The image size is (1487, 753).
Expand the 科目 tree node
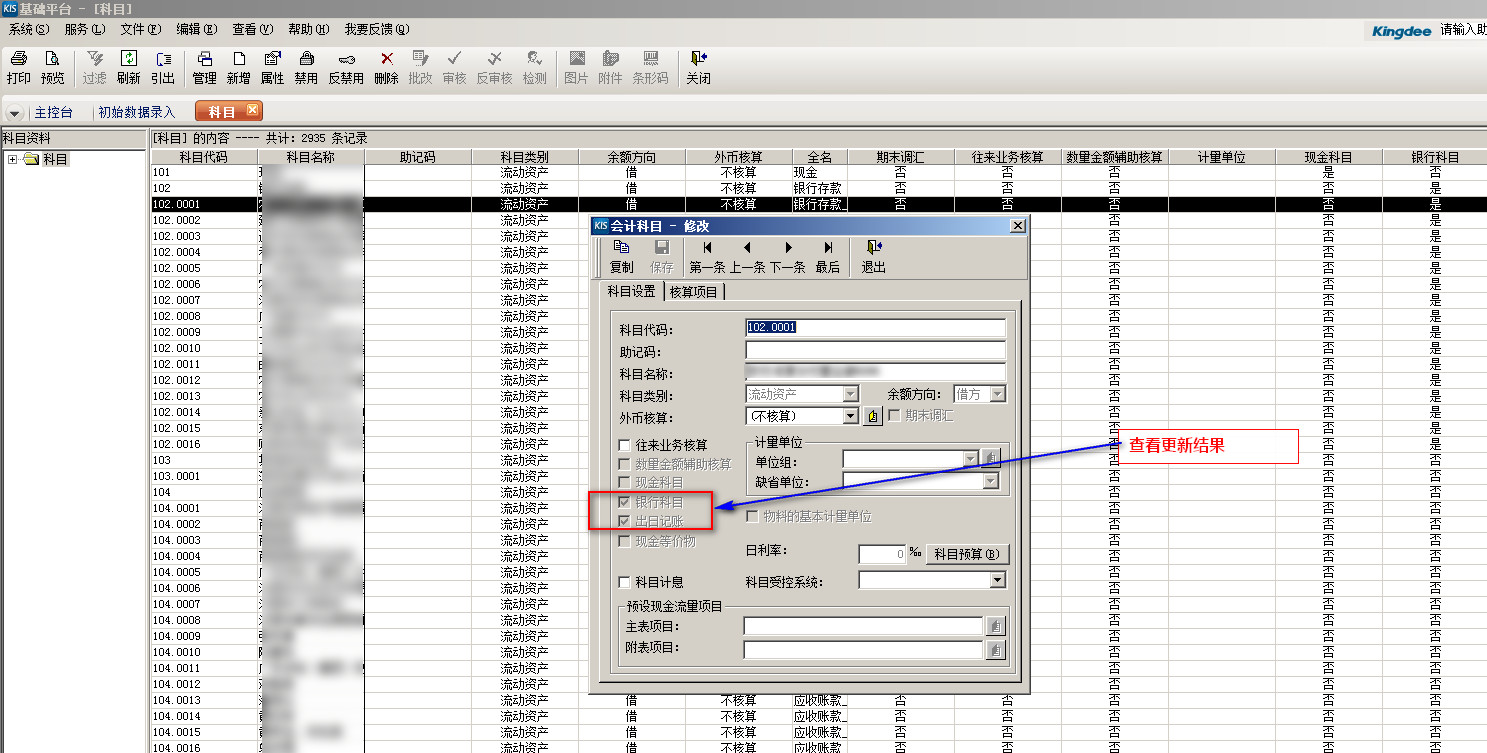coord(12,160)
